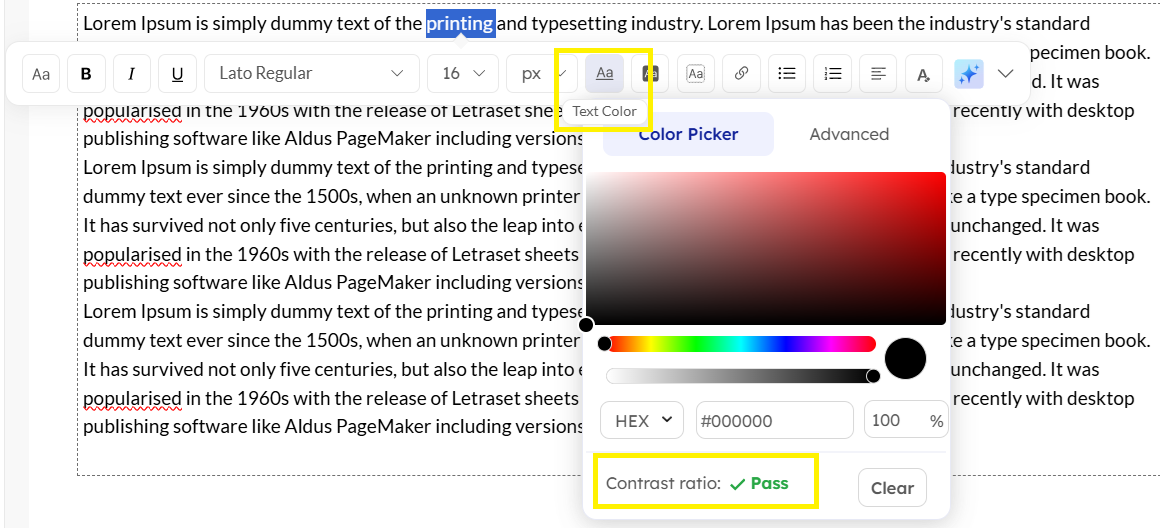Select the Color Picker tab
The width and height of the screenshot is (1160, 528).
[688, 134]
